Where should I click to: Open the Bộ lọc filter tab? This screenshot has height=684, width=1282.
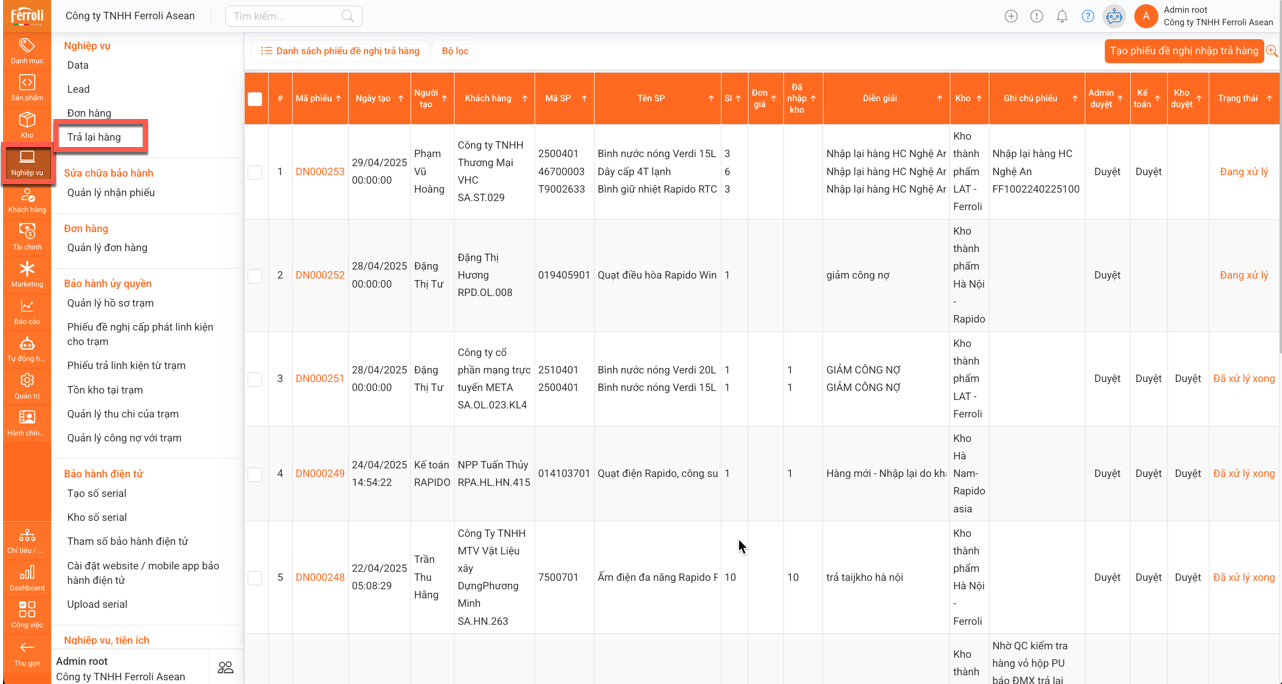(x=455, y=51)
